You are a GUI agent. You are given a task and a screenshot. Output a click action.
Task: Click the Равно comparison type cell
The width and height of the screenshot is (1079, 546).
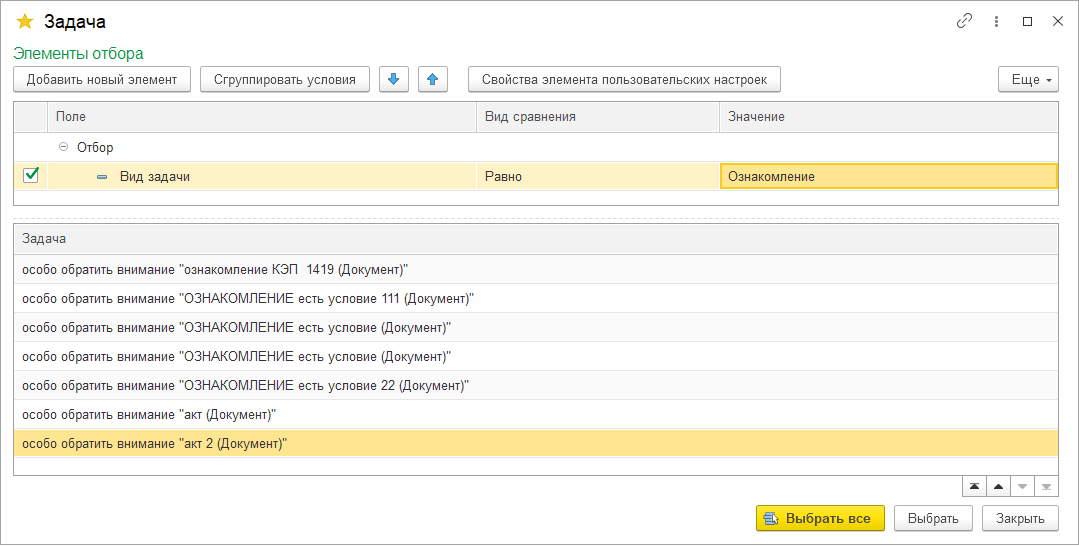coord(597,176)
